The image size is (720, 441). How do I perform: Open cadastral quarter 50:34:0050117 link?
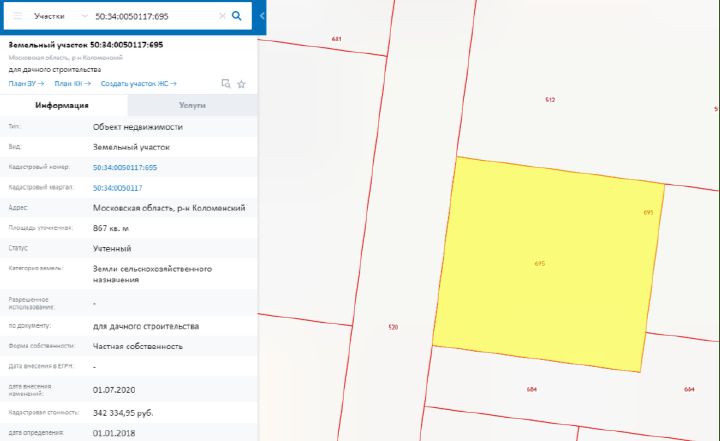point(117,188)
